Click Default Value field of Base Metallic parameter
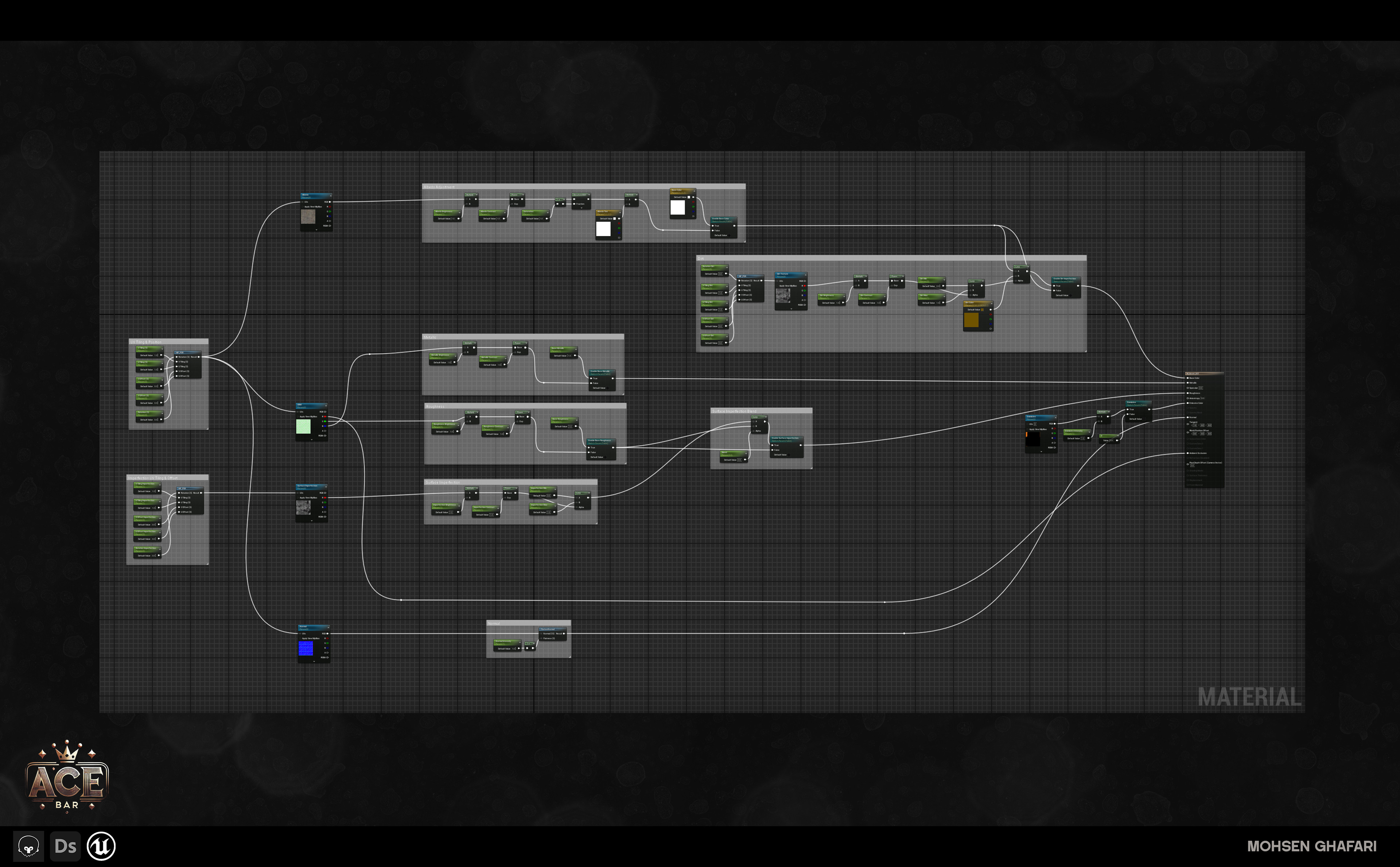Screen dimensions: 1400x867 (569, 356)
